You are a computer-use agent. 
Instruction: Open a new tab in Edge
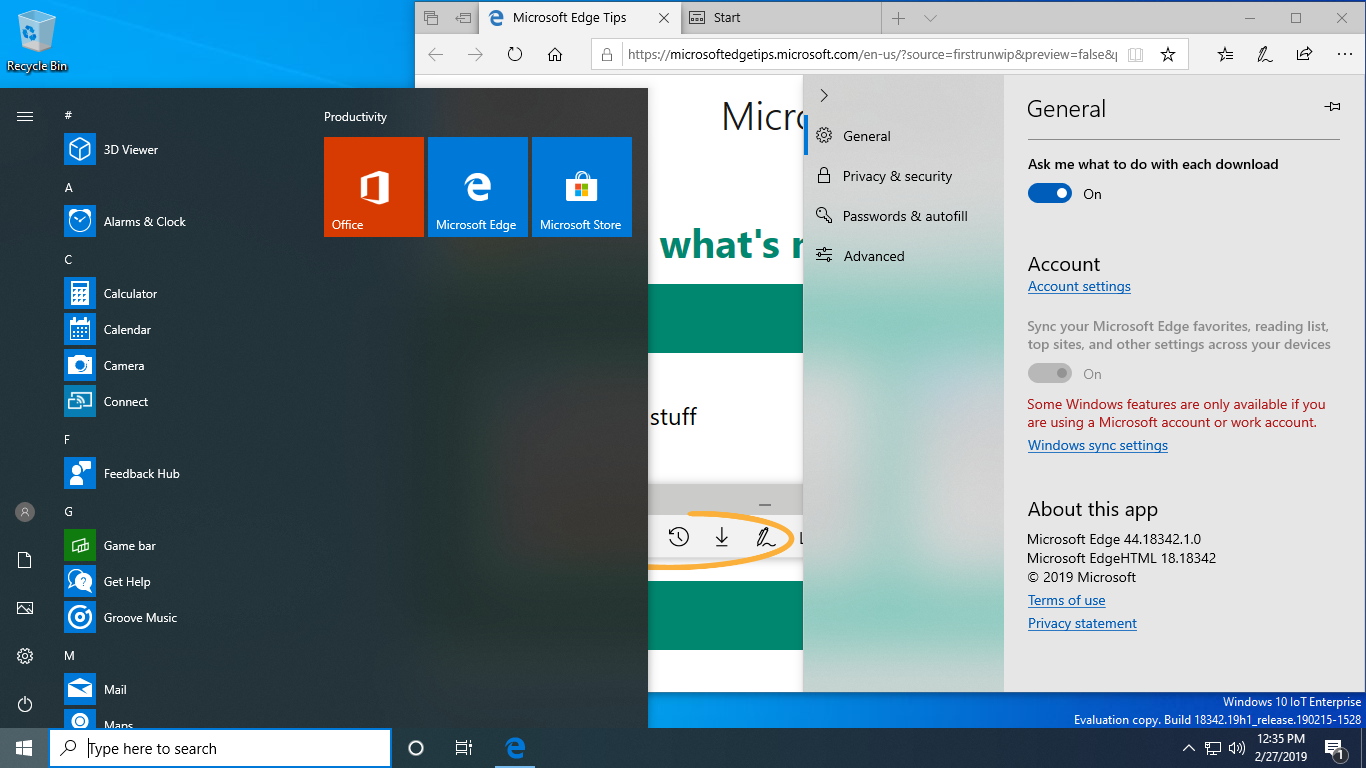tap(898, 18)
